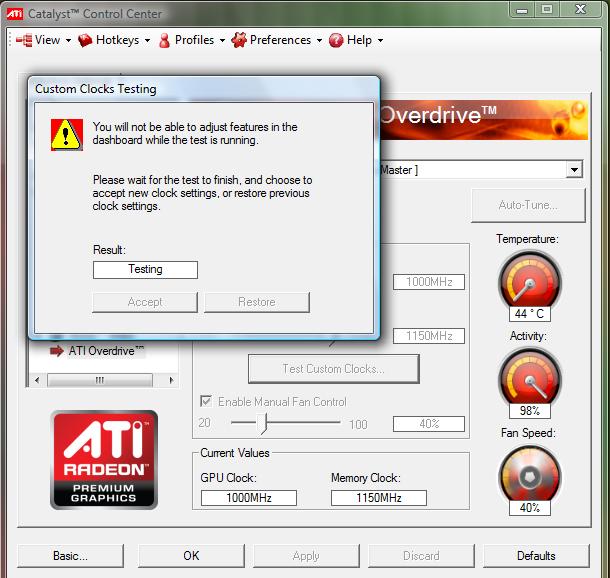
Task: Expand the Profiles dropdown arrow
Action: tap(222, 40)
